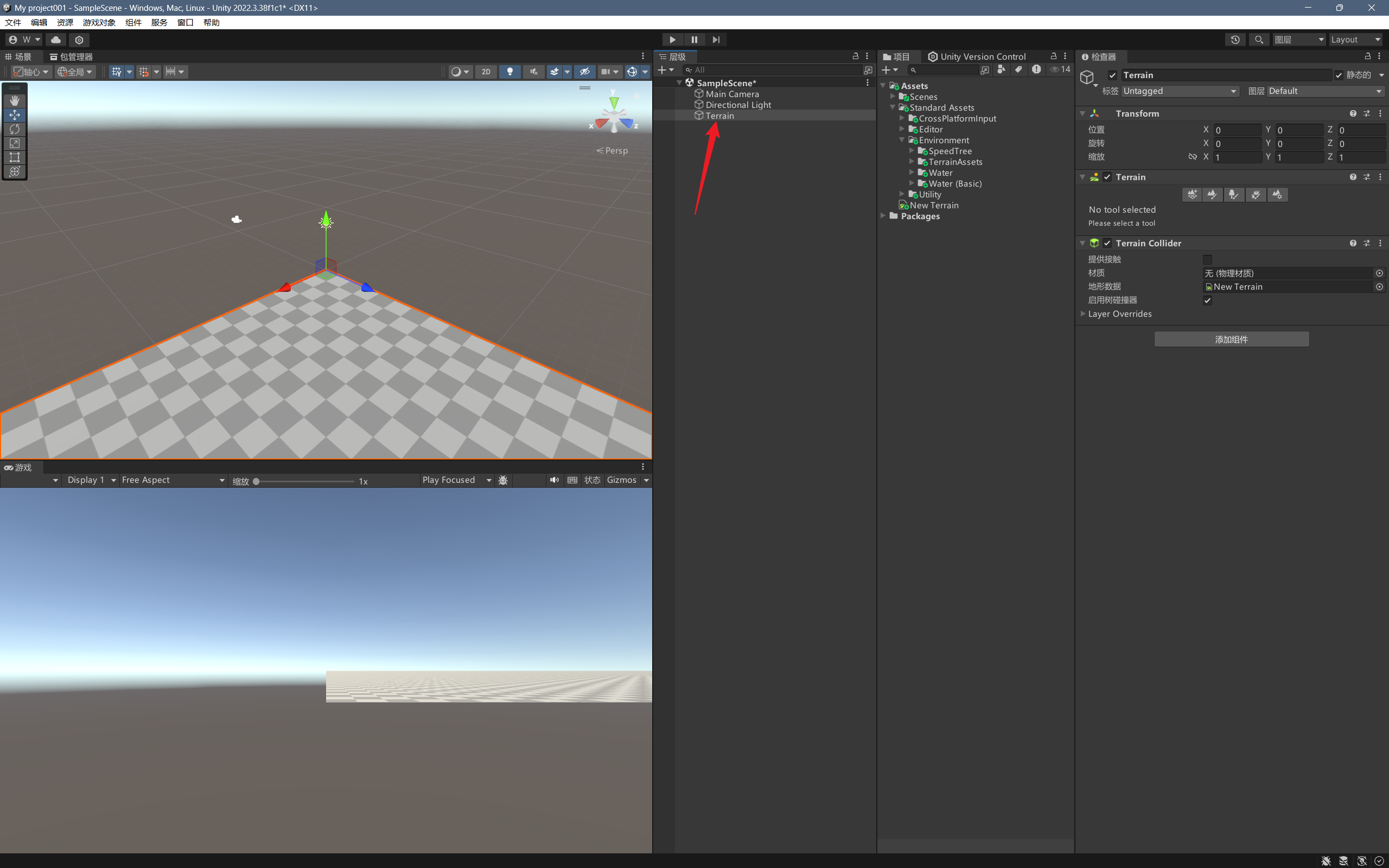Toggle the Terrain Collider enabled checkbox
The image size is (1389, 868).
(x=1107, y=244)
